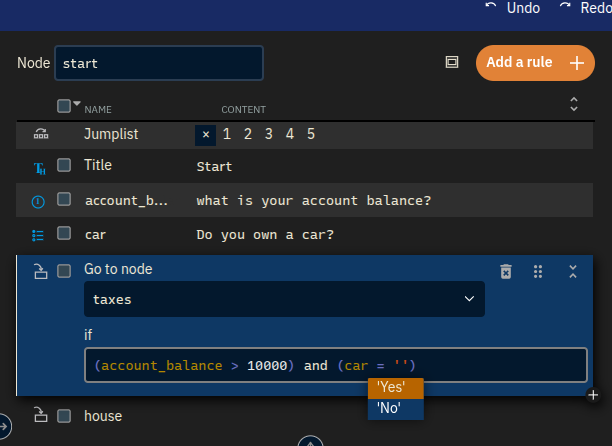Select the Title content 'Start'
Viewport: 612px width, 446px height.
tap(214, 167)
